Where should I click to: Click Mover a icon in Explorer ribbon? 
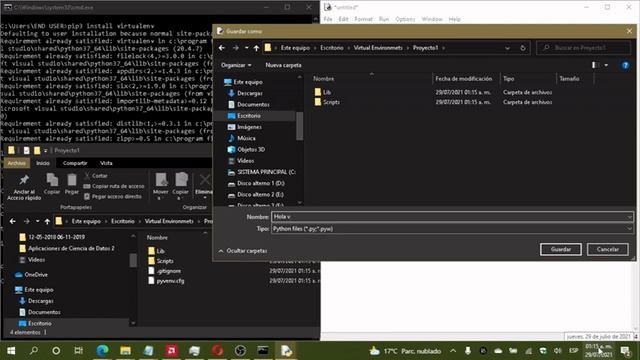(161, 186)
